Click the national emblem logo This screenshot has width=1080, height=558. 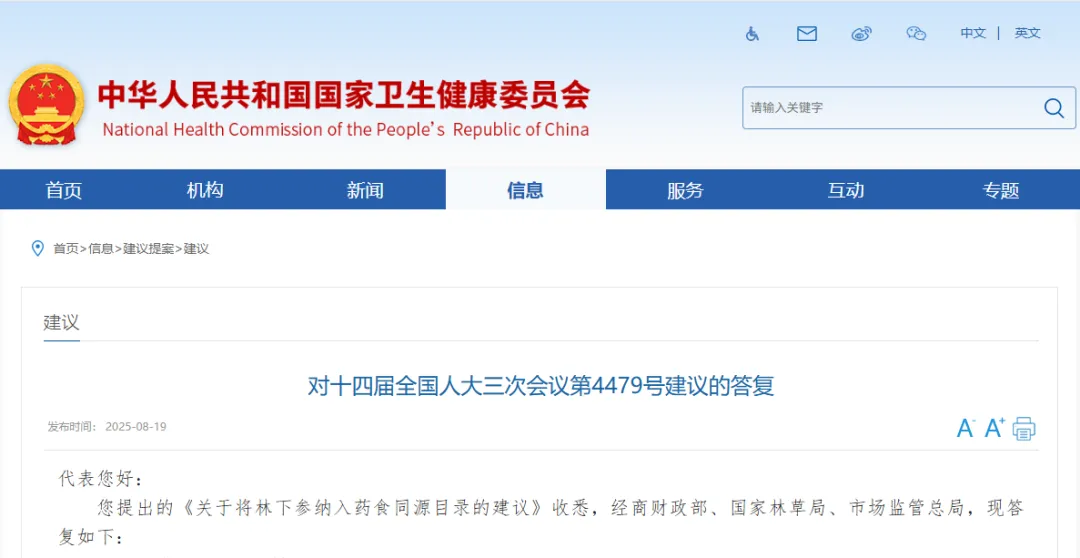click(46, 106)
